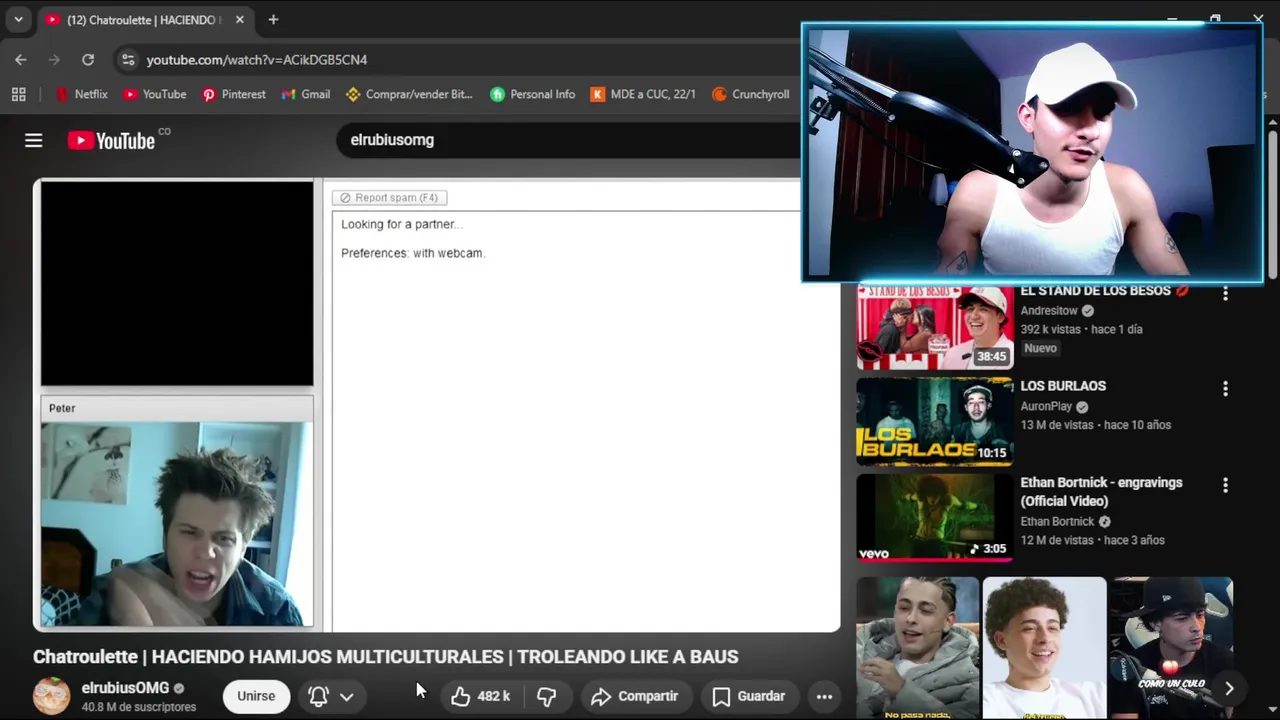Viewport: 1280px width, 720px height.
Task: Toggle the notification bell
Action: click(x=318, y=696)
